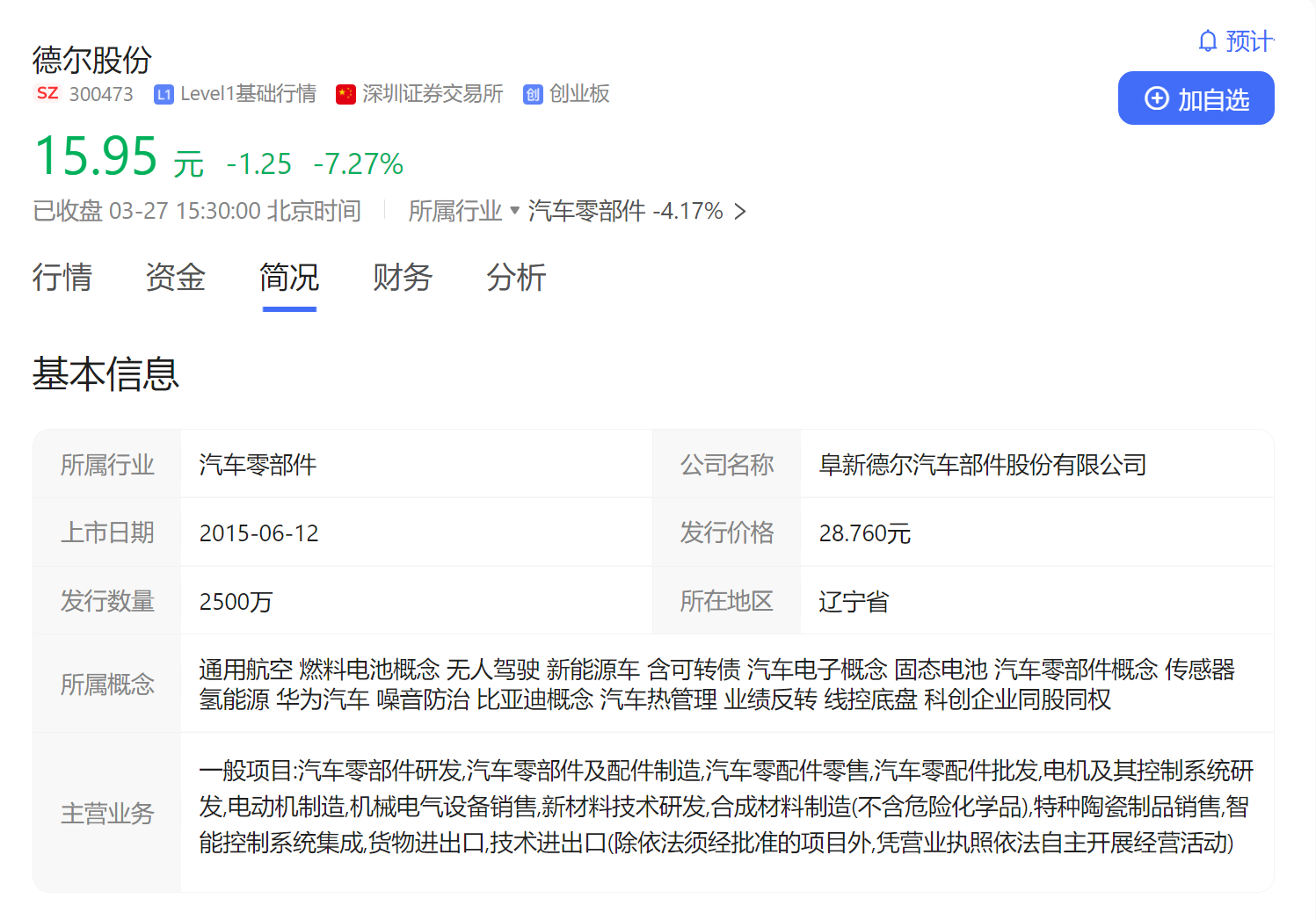Click the region value 辽宁省
Viewport: 1316px width, 920px height.
tap(854, 602)
